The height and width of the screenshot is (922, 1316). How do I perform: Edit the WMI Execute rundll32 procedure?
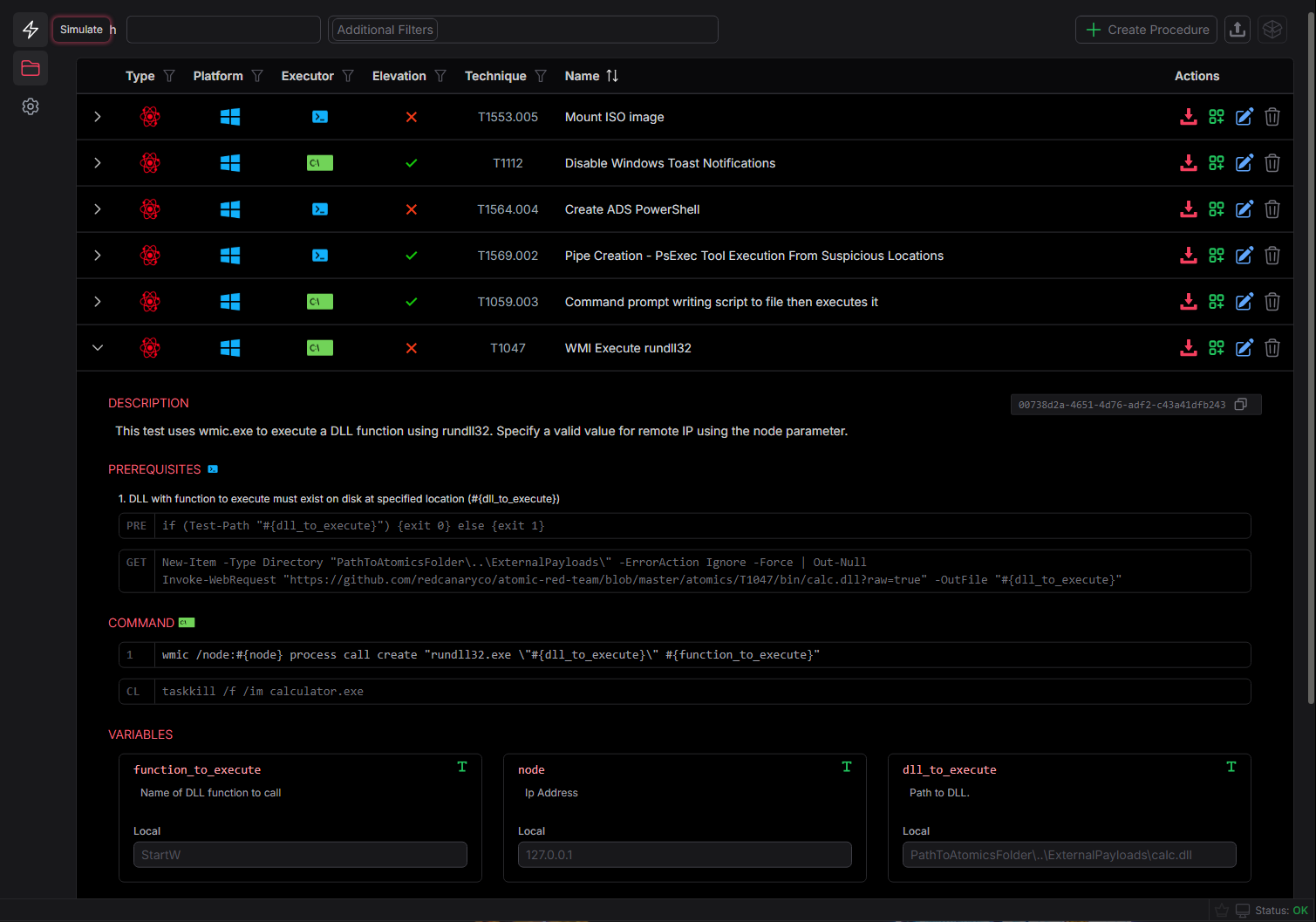coord(1244,347)
